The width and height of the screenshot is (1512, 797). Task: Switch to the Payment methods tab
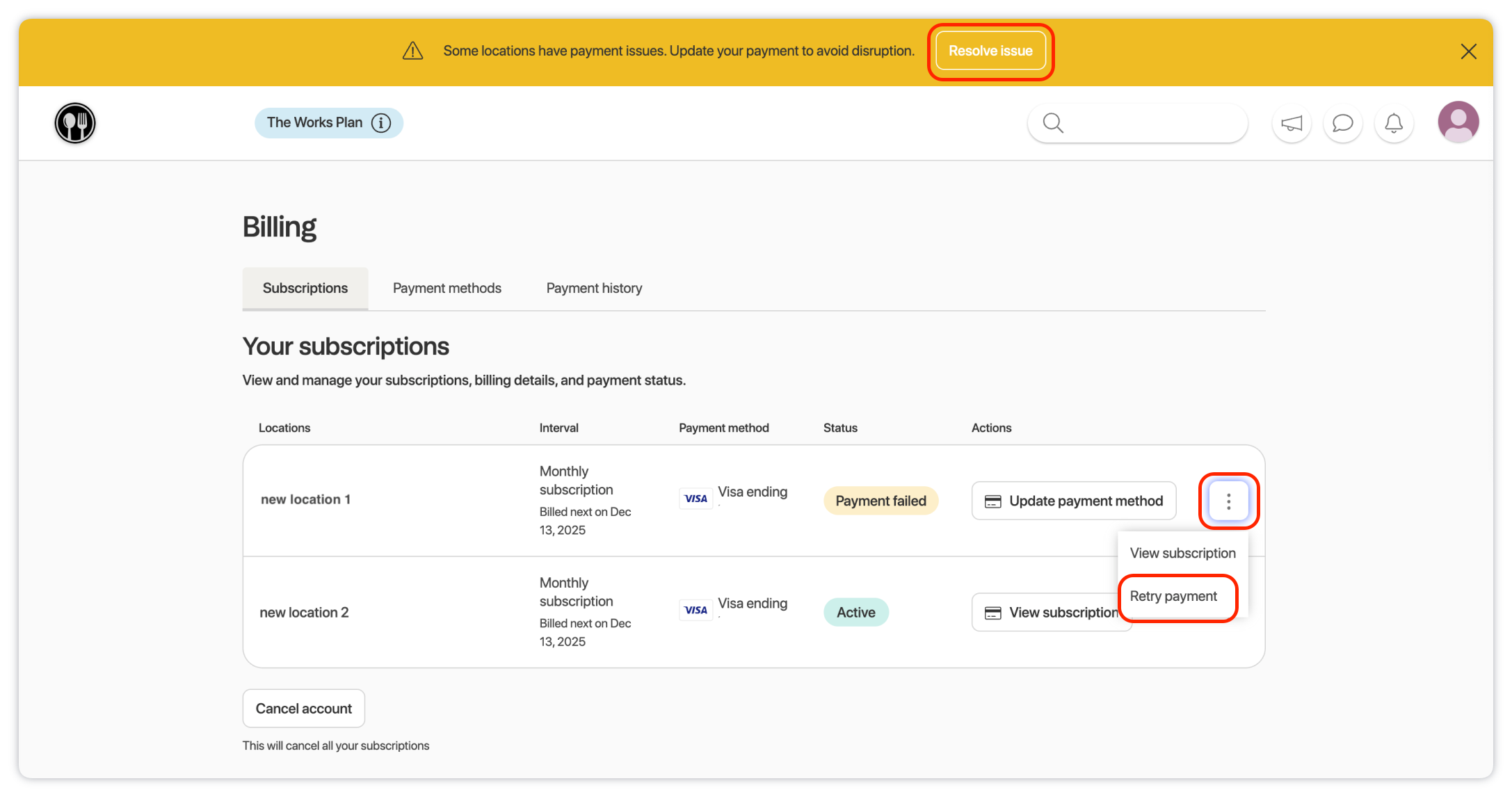pyautogui.click(x=447, y=288)
